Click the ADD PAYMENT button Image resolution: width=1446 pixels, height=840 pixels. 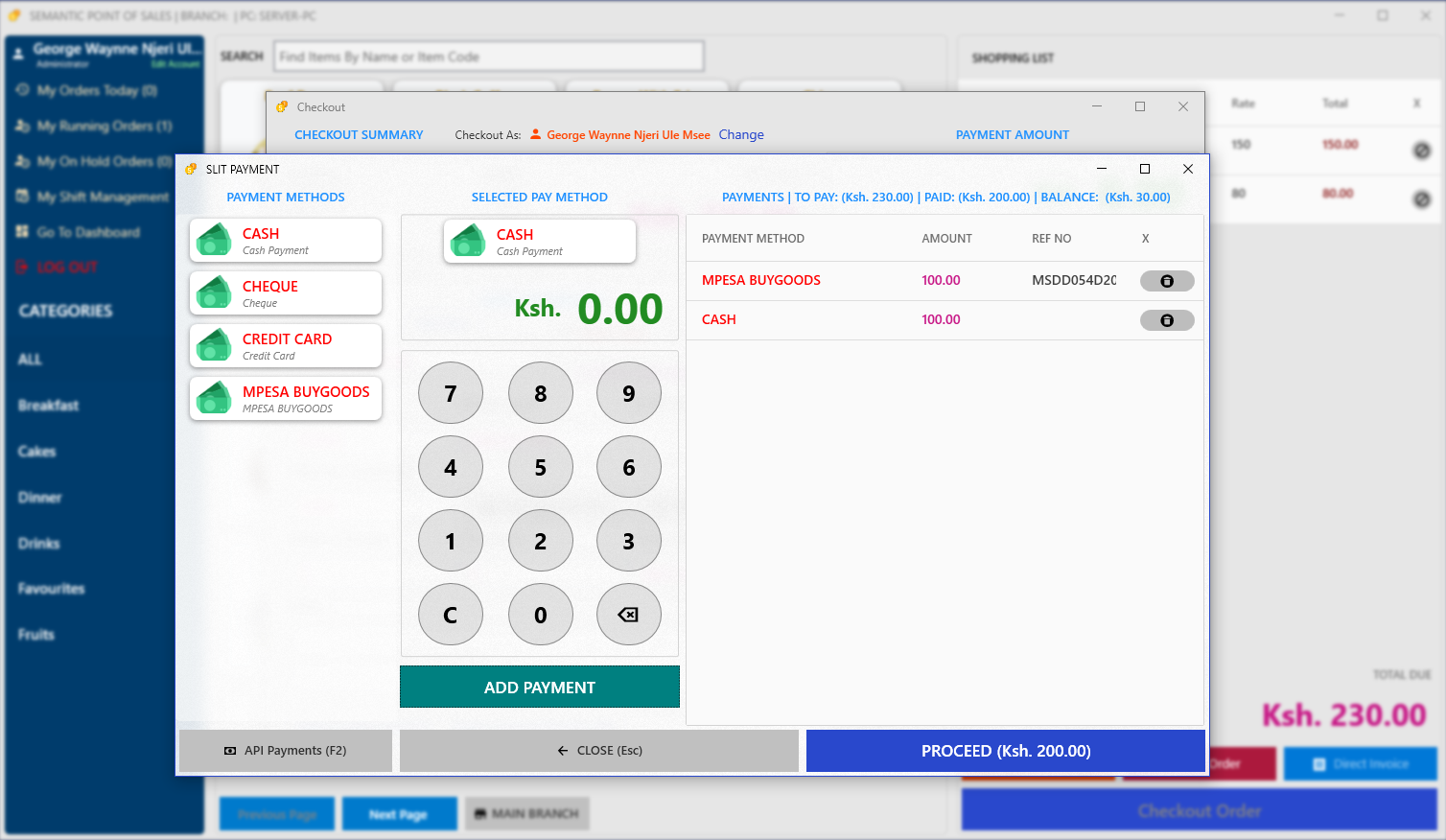point(539,688)
